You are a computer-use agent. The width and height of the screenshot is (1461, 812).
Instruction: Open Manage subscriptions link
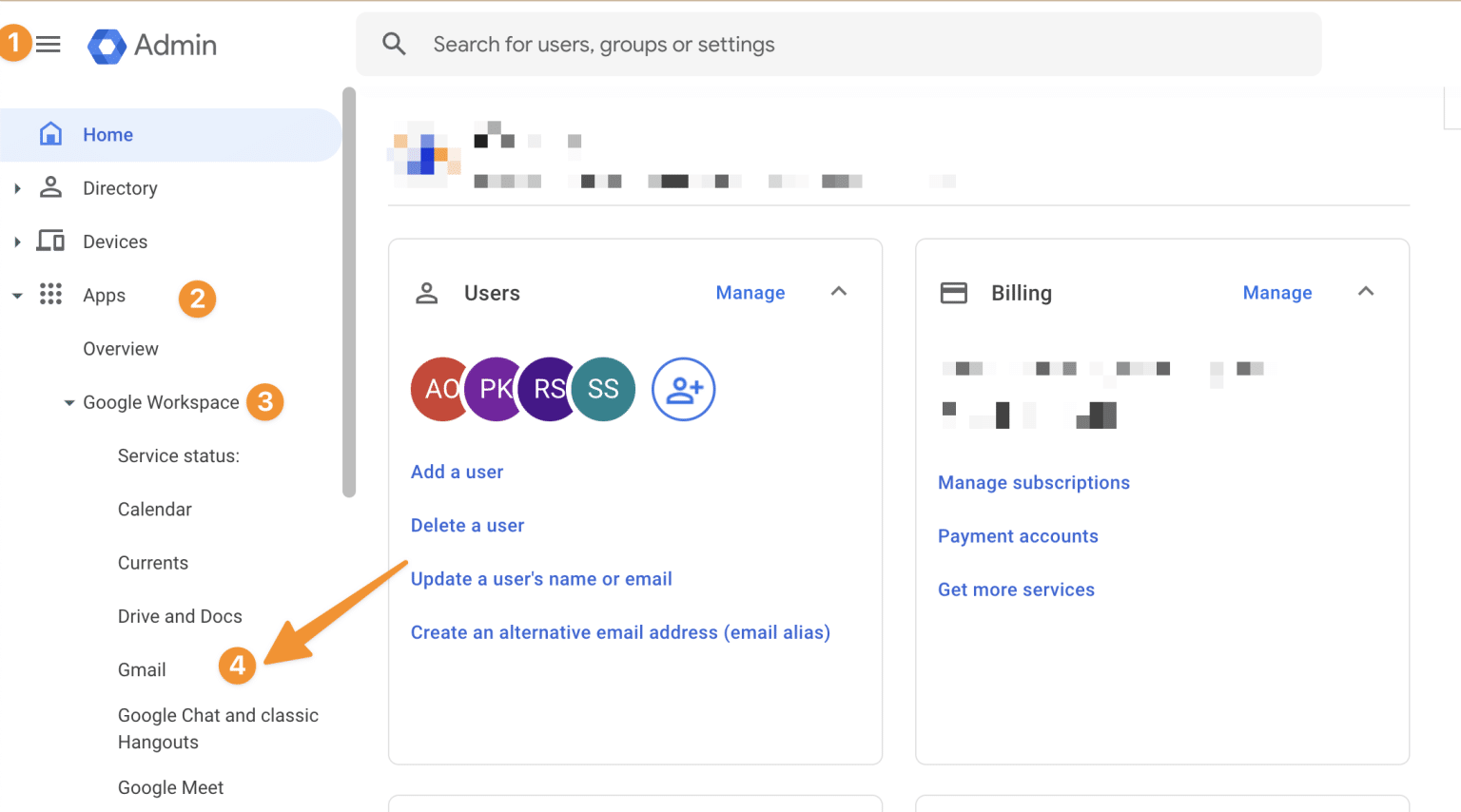(1034, 482)
